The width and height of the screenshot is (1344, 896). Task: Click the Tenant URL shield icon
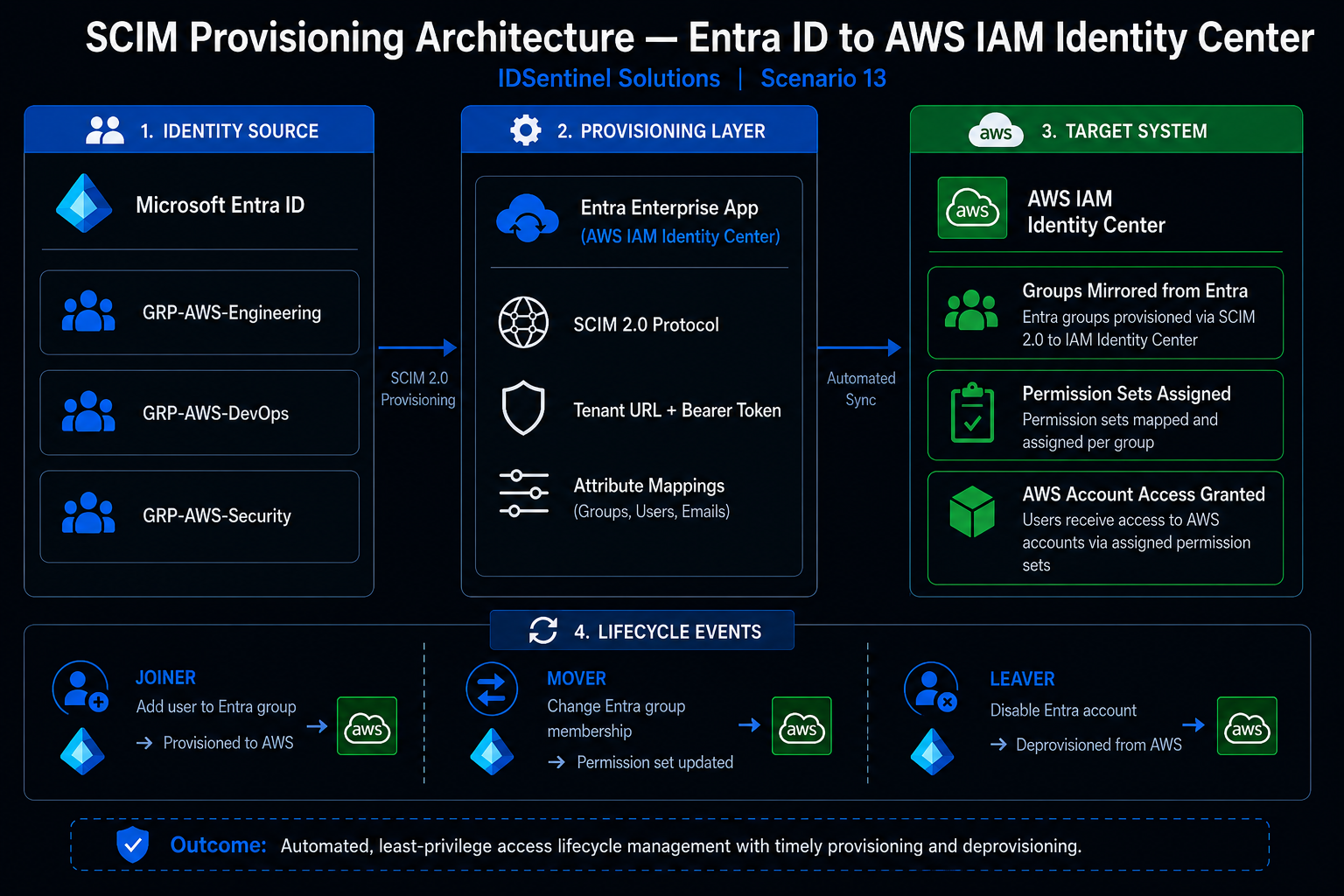coord(523,408)
